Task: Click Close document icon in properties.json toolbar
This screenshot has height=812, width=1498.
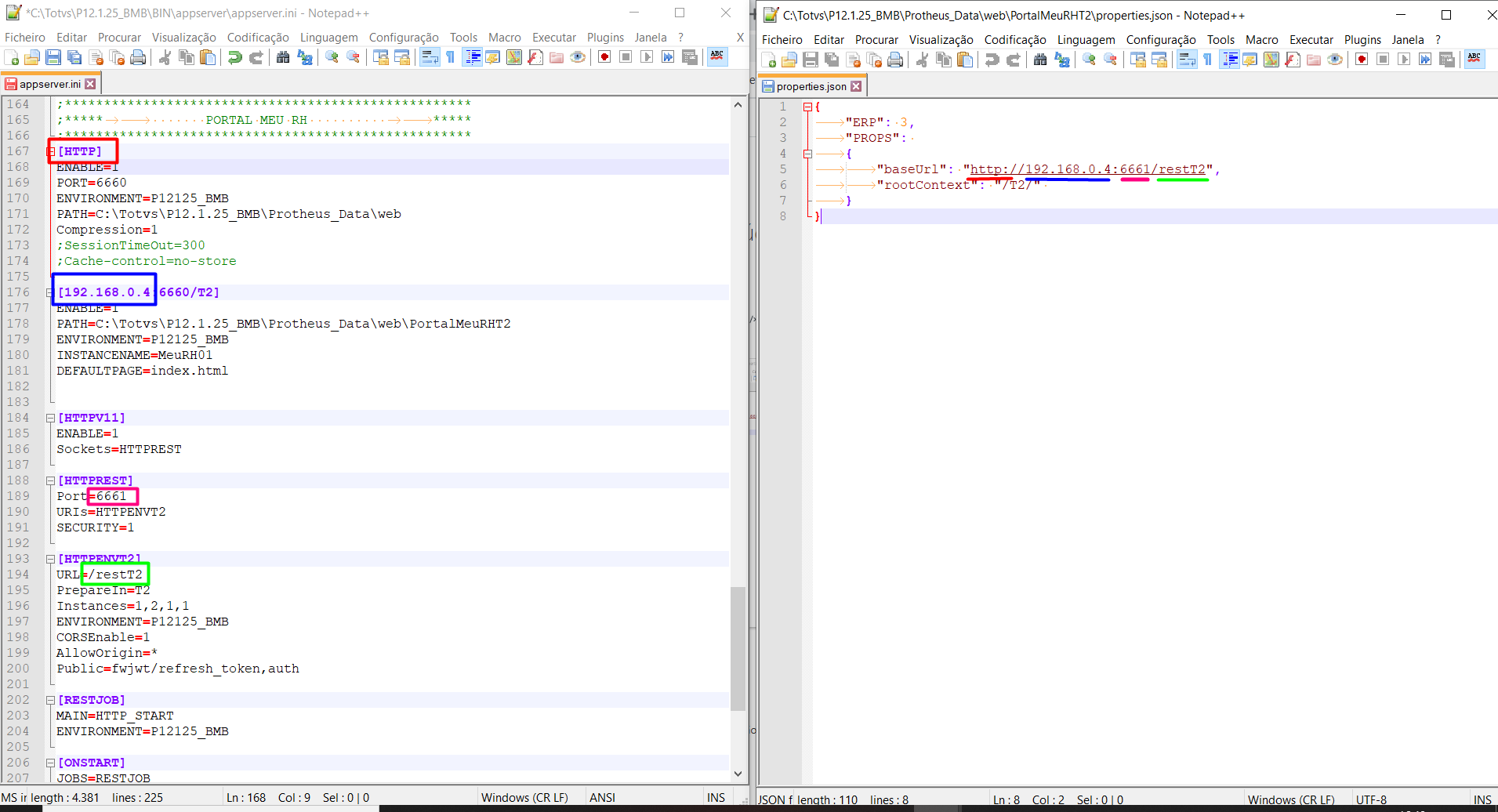Action: [x=854, y=60]
